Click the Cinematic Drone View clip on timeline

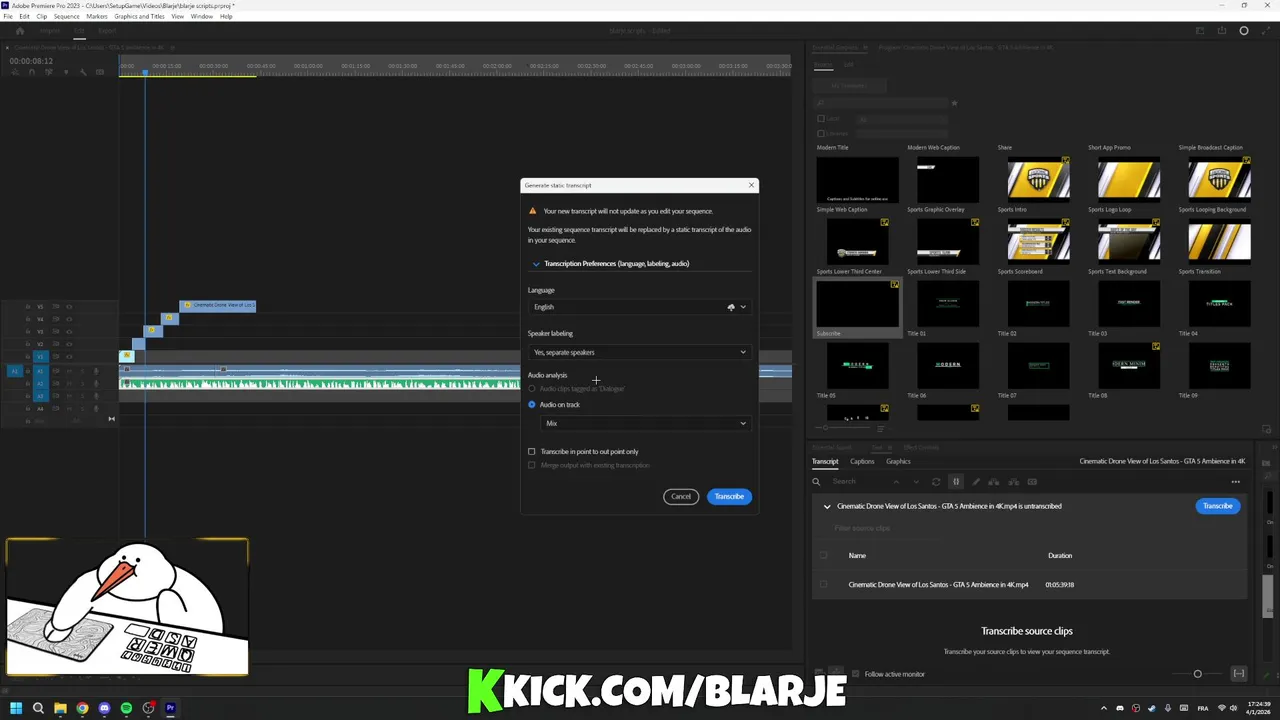[218, 305]
